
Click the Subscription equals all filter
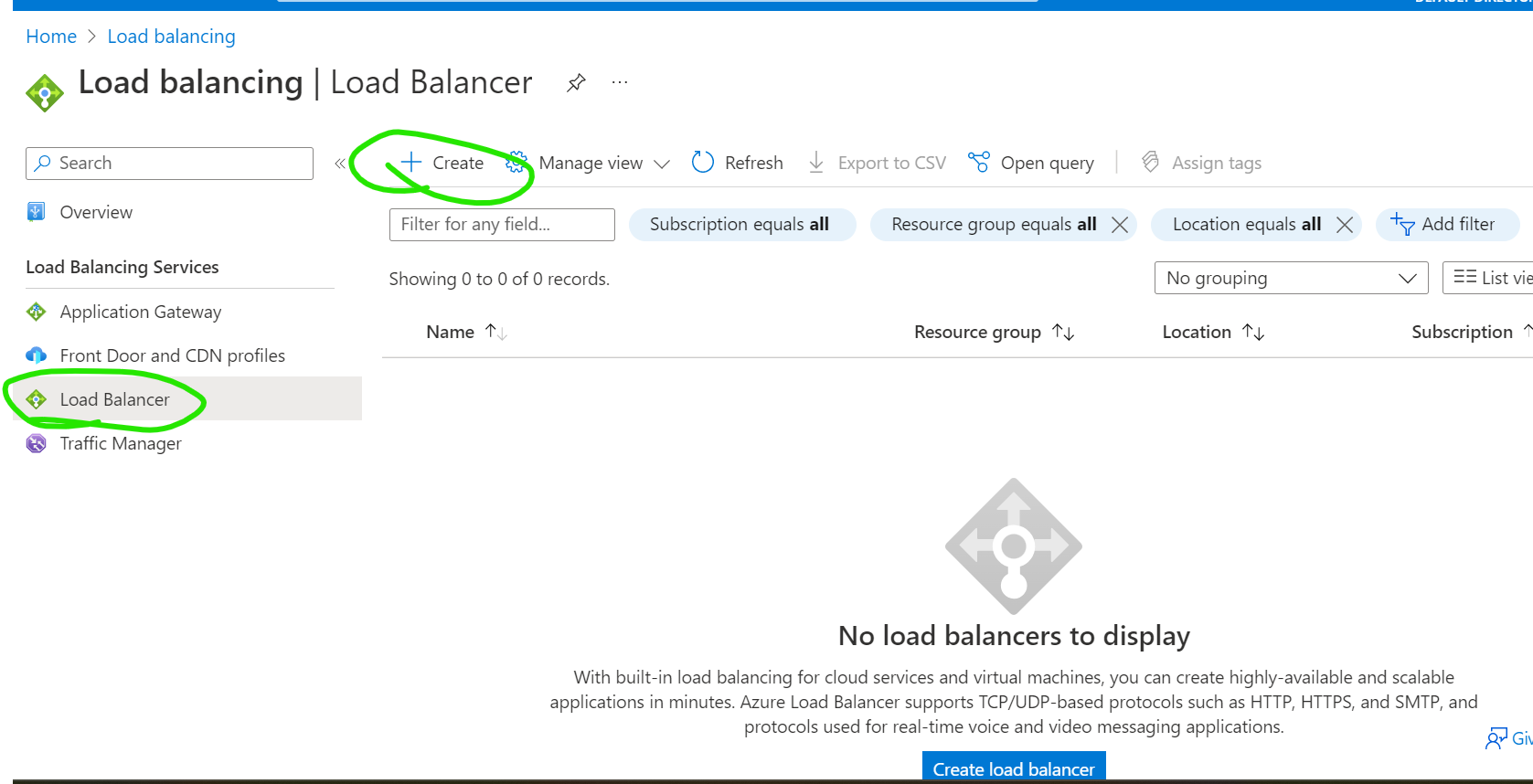[x=741, y=225]
